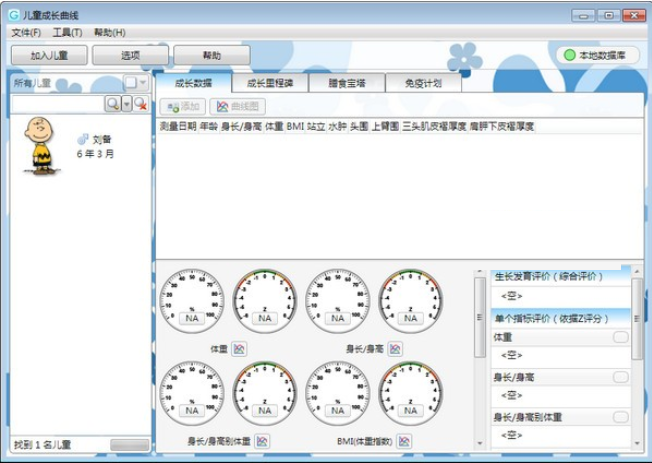Click the gauges panel vertical scrollbar thumb
This screenshot has width=652, height=463.
click(479, 317)
